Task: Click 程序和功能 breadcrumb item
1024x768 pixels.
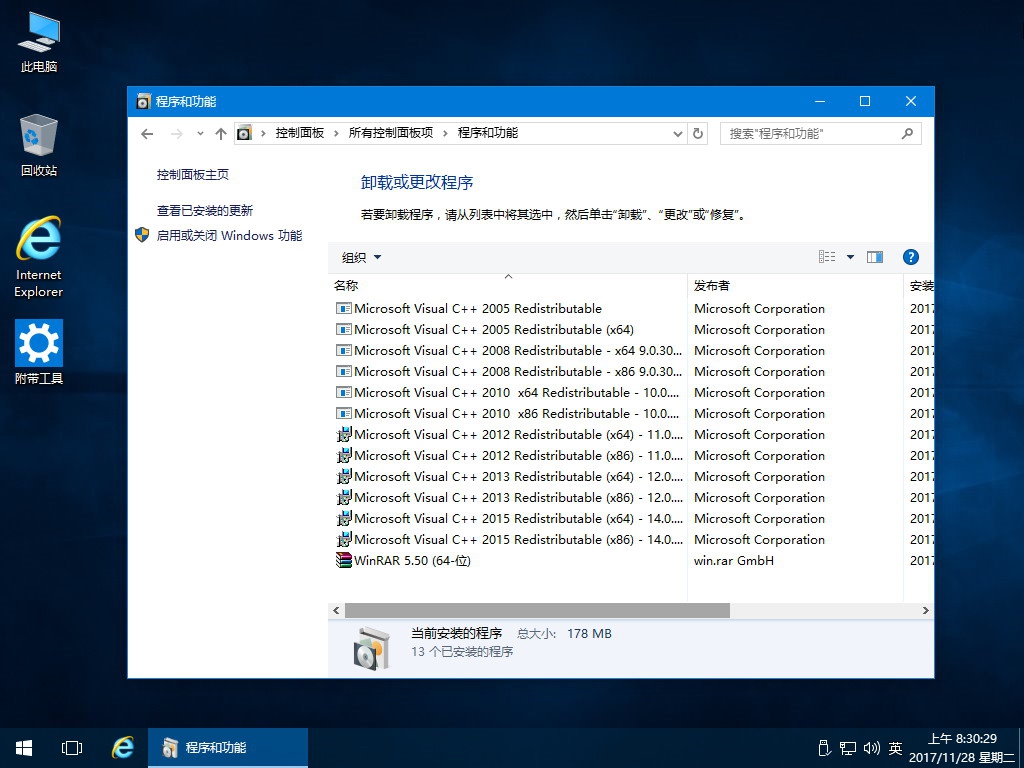Action: tap(488, 133)
